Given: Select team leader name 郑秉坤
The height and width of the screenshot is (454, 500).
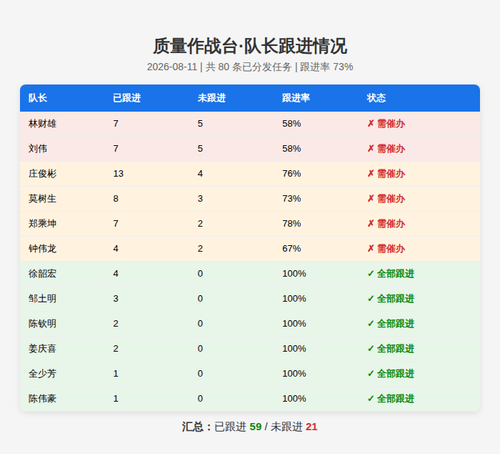Looking at the screenshot, I should click(x=42, y=224).
